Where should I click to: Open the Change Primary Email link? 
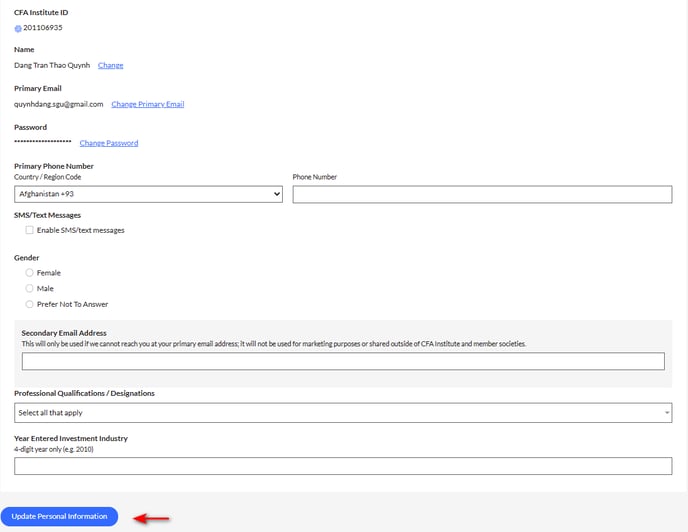(x=148, y=104)
